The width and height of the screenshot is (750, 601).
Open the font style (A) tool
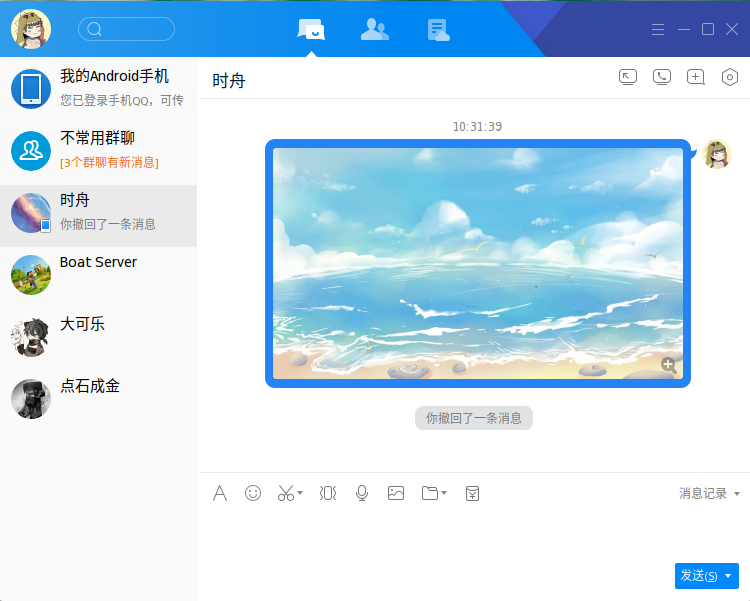220,493
